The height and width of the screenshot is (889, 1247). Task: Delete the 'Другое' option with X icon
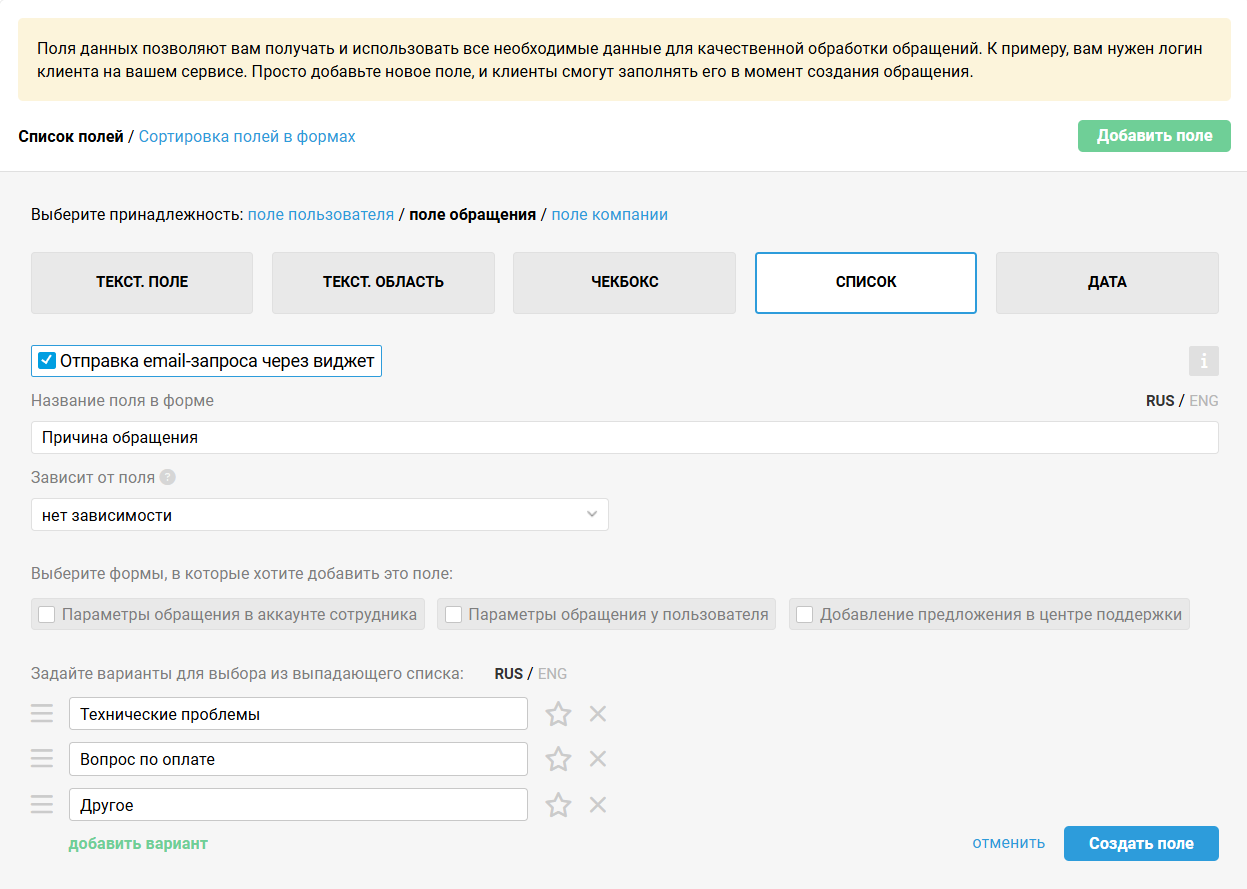(598, 805)
